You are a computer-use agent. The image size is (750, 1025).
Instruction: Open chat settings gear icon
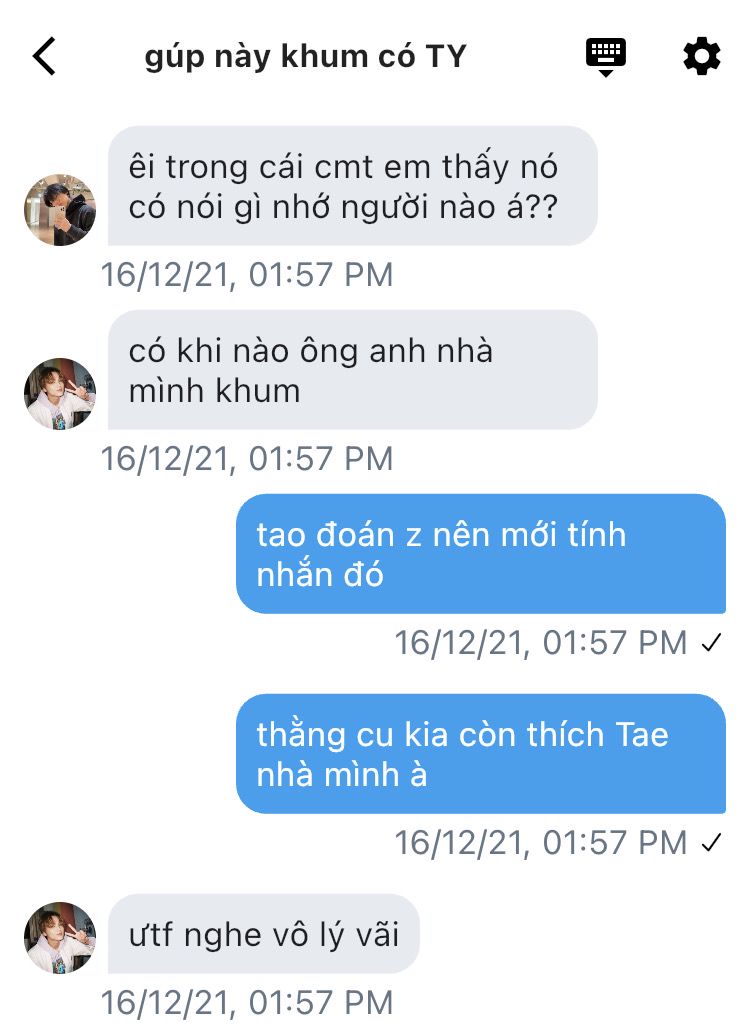tap(702, 56)
